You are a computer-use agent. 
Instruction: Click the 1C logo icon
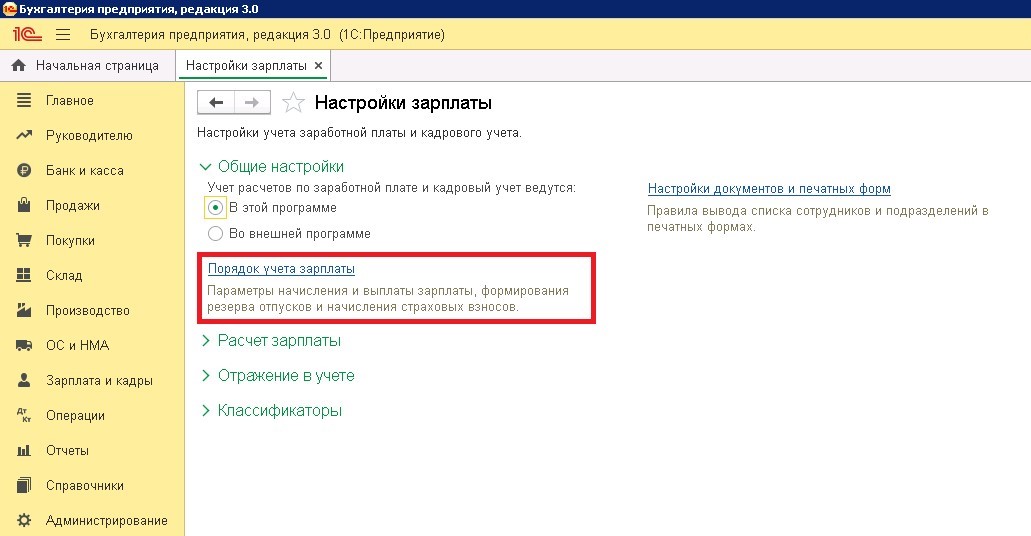(27, 34)
